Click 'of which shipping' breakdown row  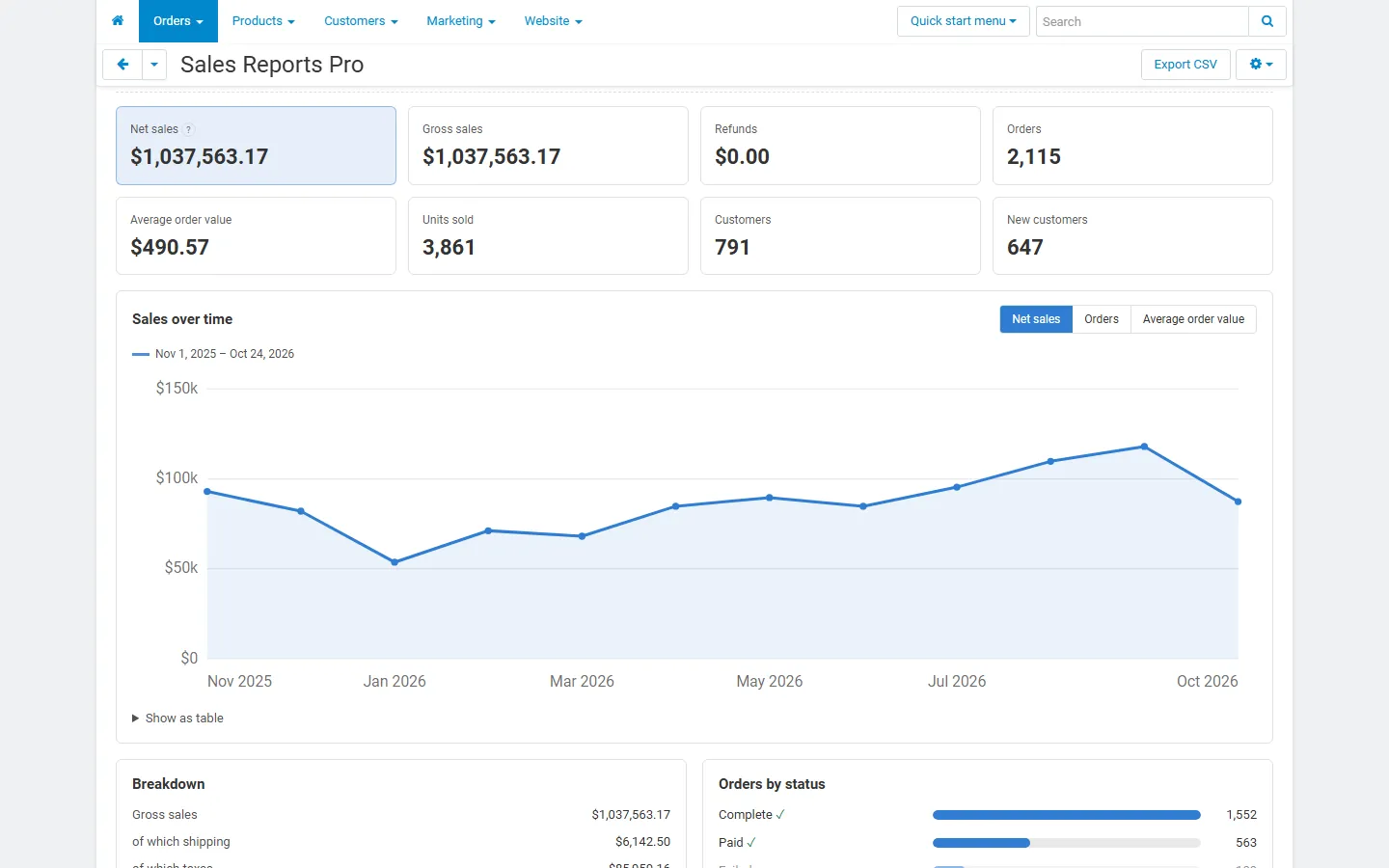(x=401, y=842)
